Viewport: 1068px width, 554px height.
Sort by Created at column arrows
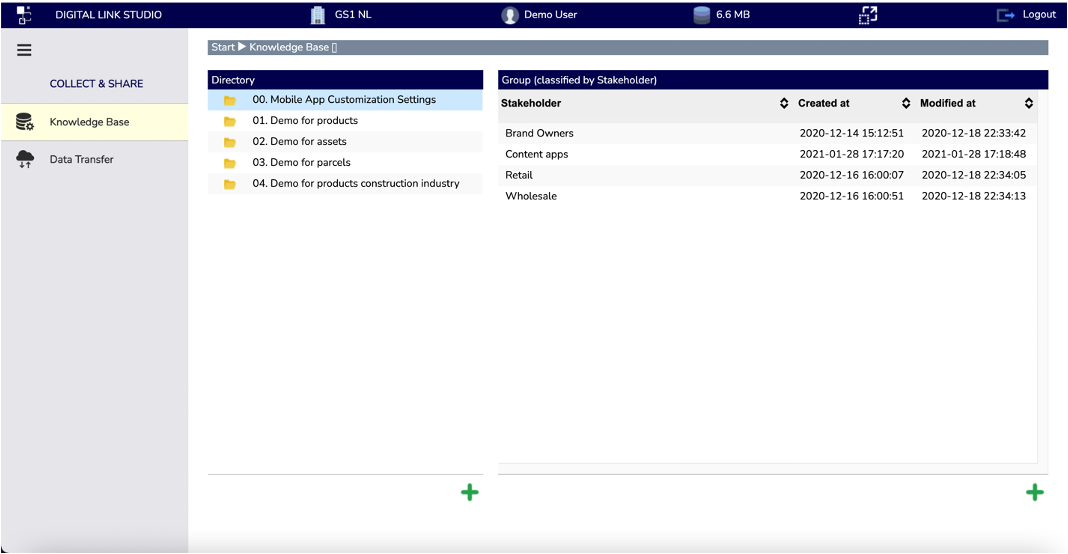pyautogui.click(x=906, y=103)
